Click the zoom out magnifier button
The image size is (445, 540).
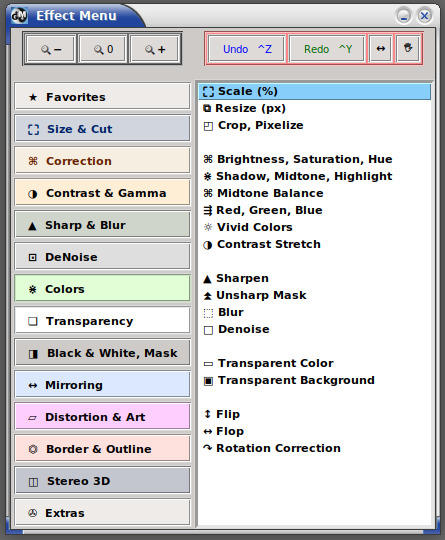pyautogui.click(x=51, y=49)
